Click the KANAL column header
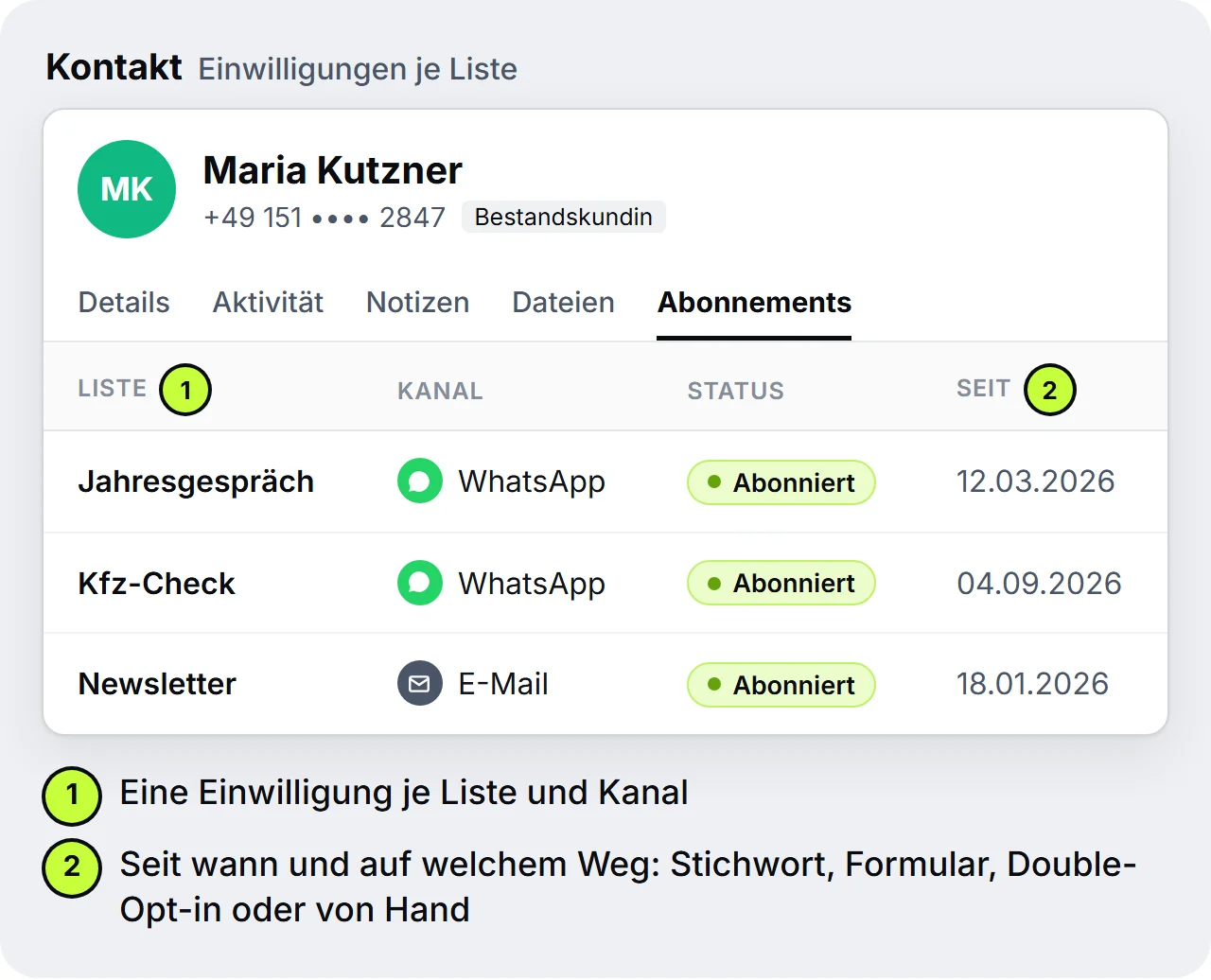1211x980 pixels. click(440, 391)
